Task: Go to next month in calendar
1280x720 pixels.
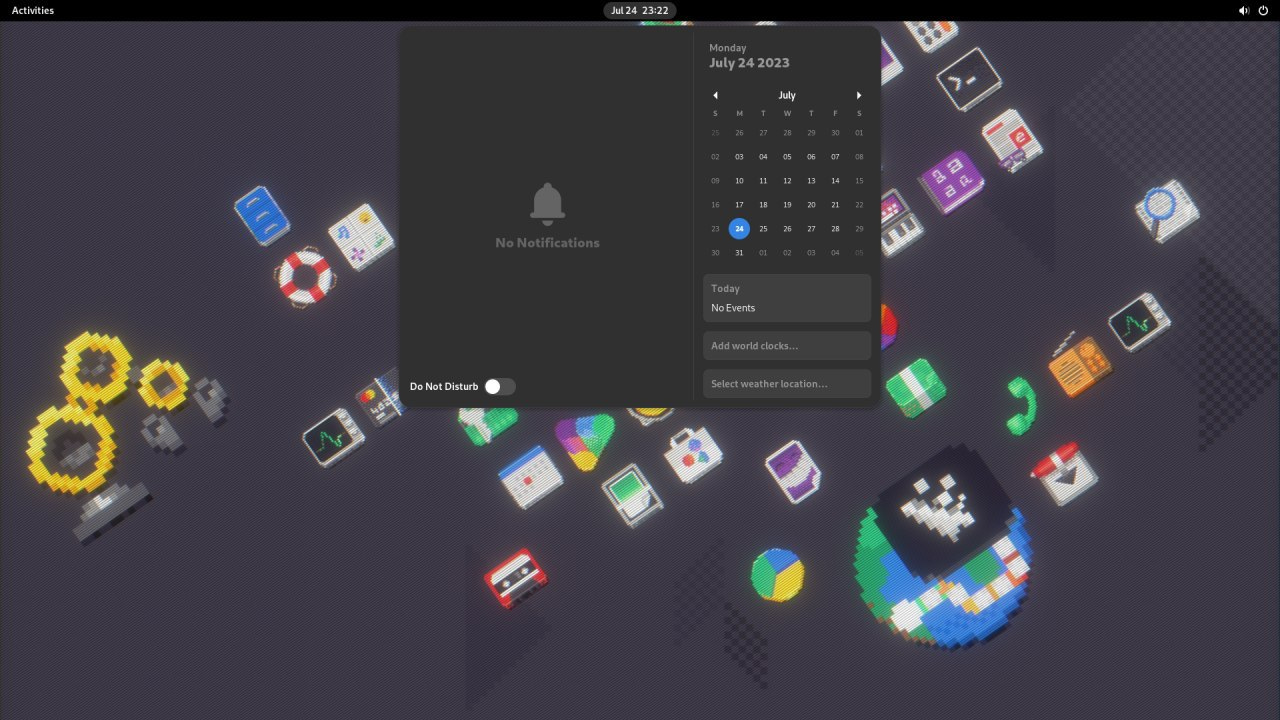Action: (859, 95)
